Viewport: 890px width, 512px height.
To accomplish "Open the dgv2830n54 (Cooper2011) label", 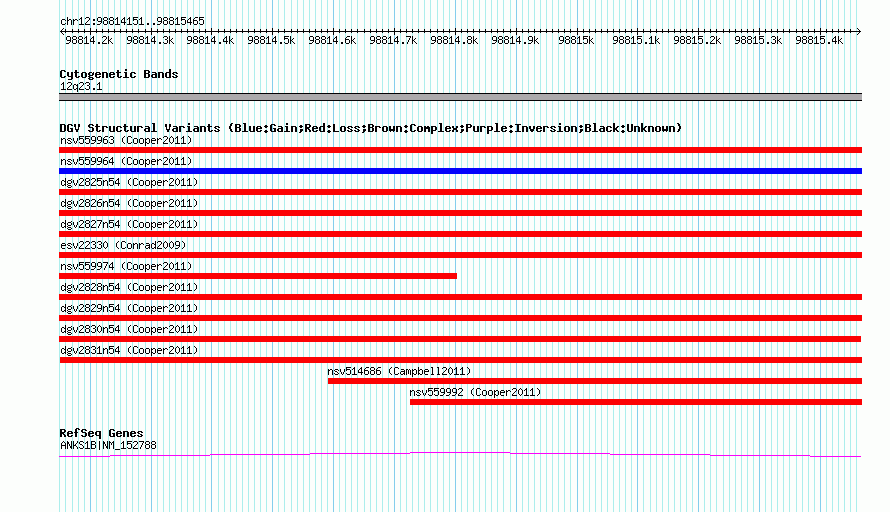I will 129,329.
